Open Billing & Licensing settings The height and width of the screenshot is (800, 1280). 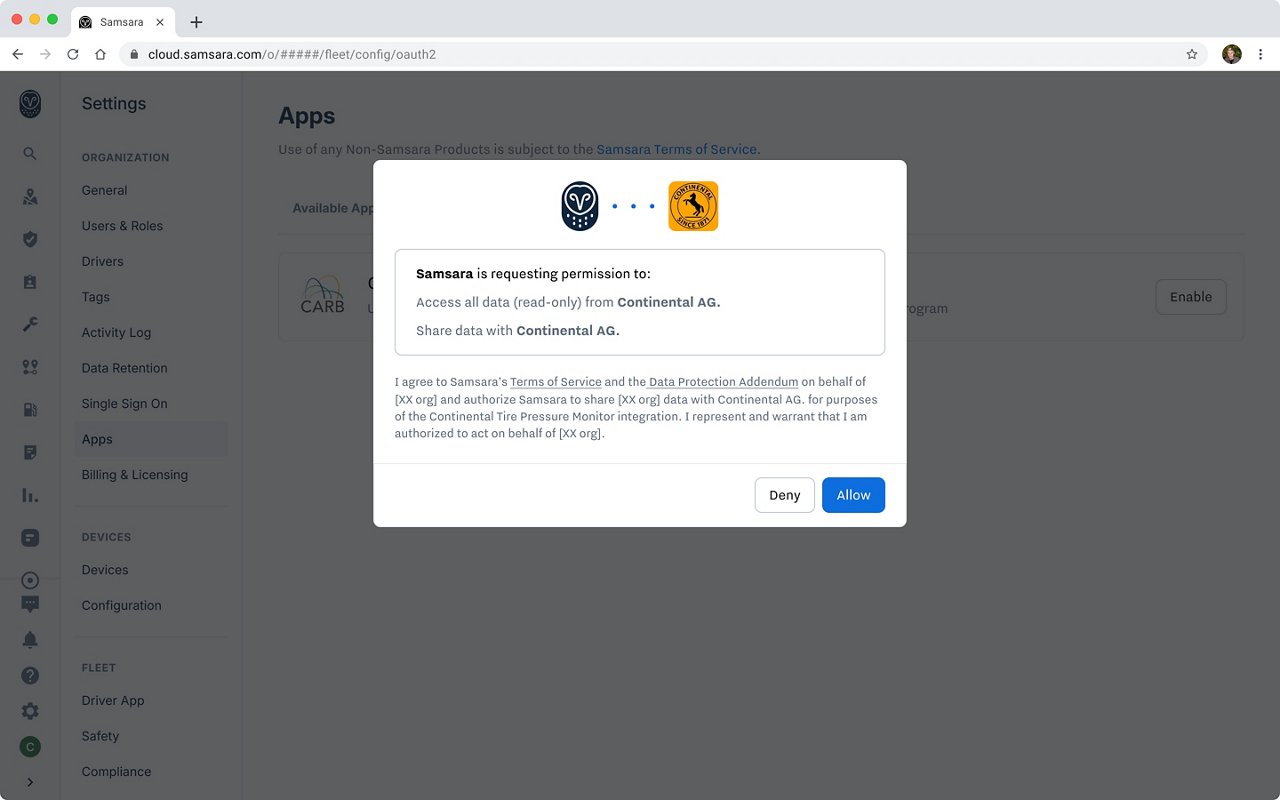tap(134, 474)
